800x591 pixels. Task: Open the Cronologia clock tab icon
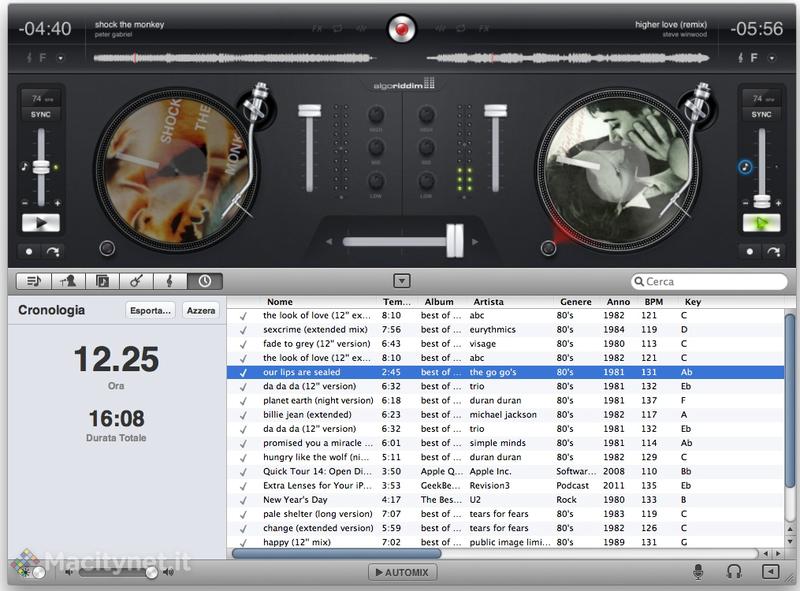205,282
